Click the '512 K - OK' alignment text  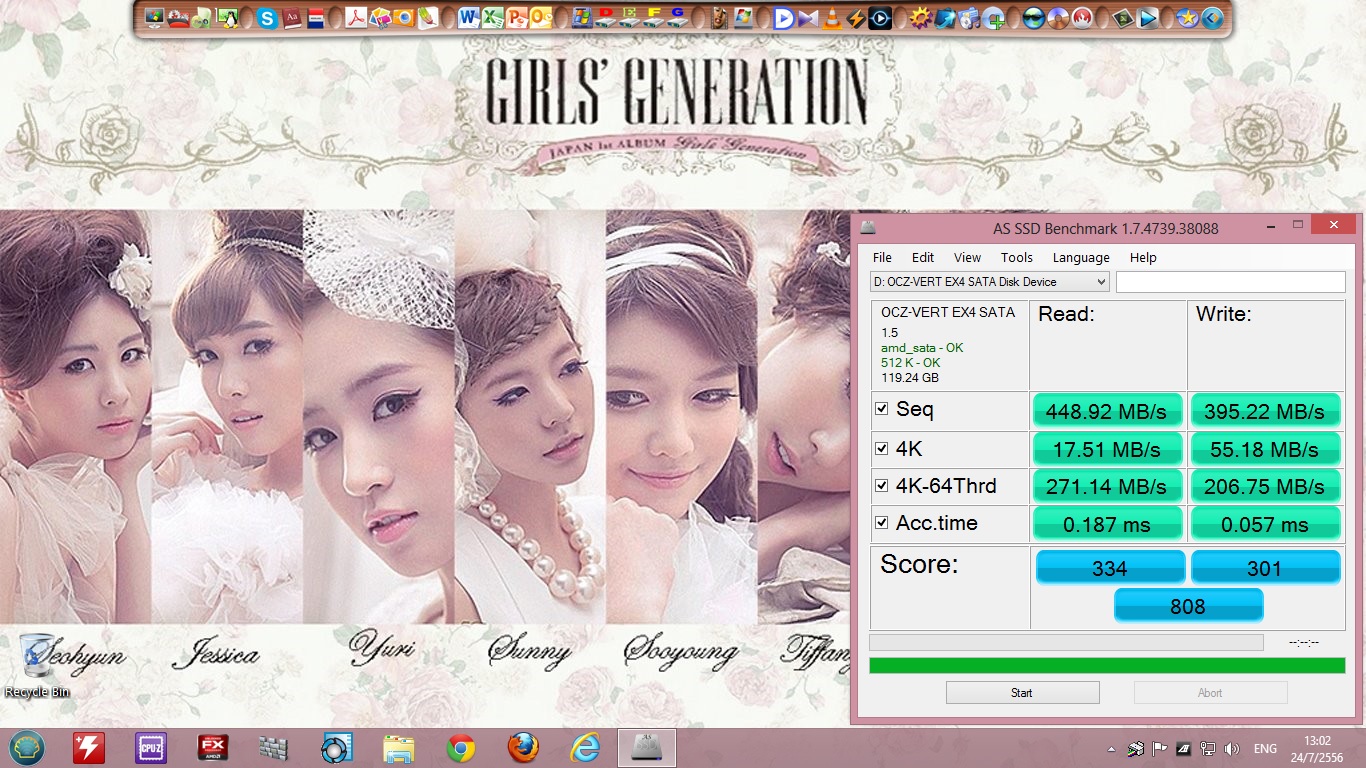pos(911,362)
